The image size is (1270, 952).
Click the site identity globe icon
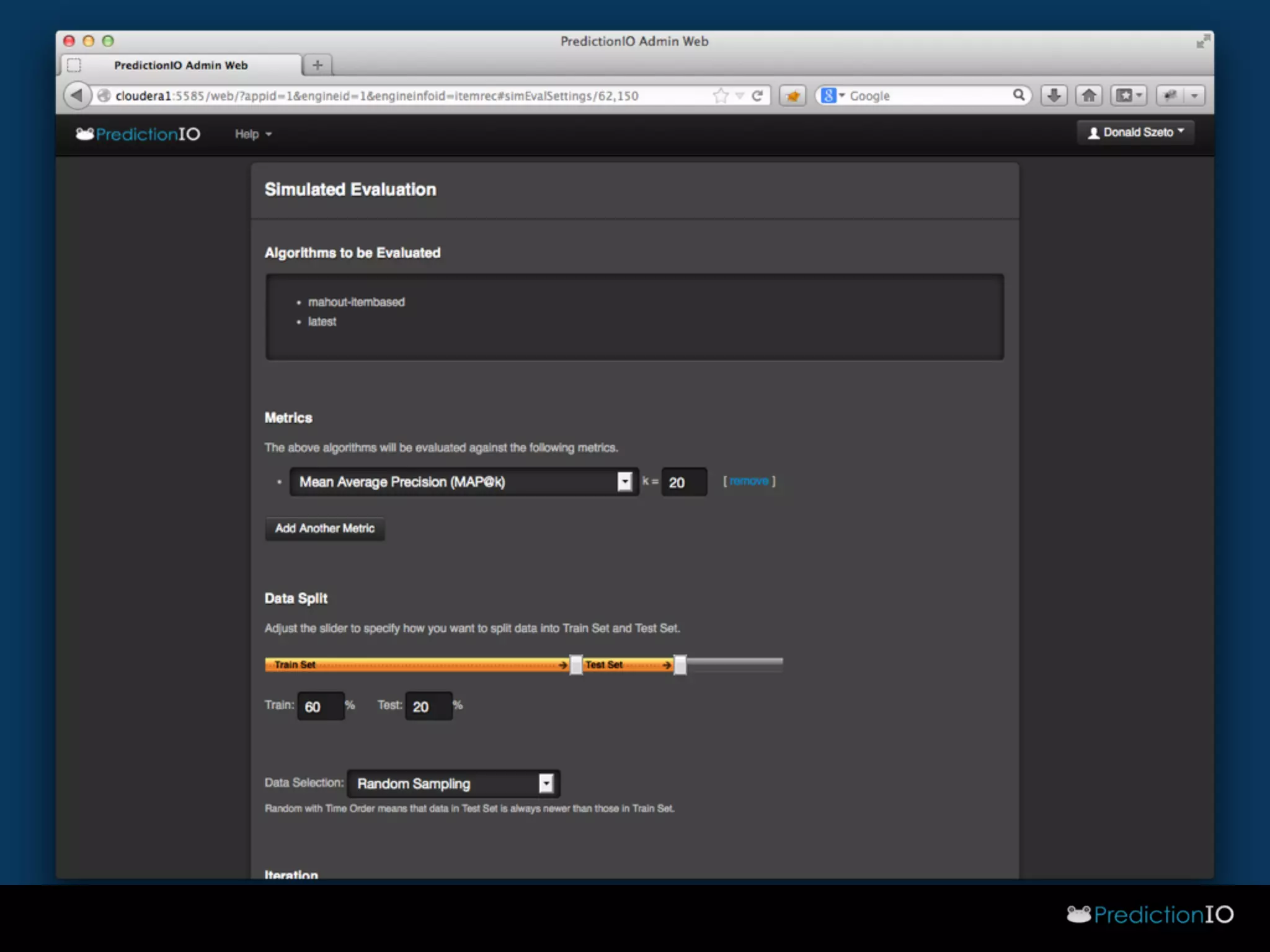(x=104, y=95)
